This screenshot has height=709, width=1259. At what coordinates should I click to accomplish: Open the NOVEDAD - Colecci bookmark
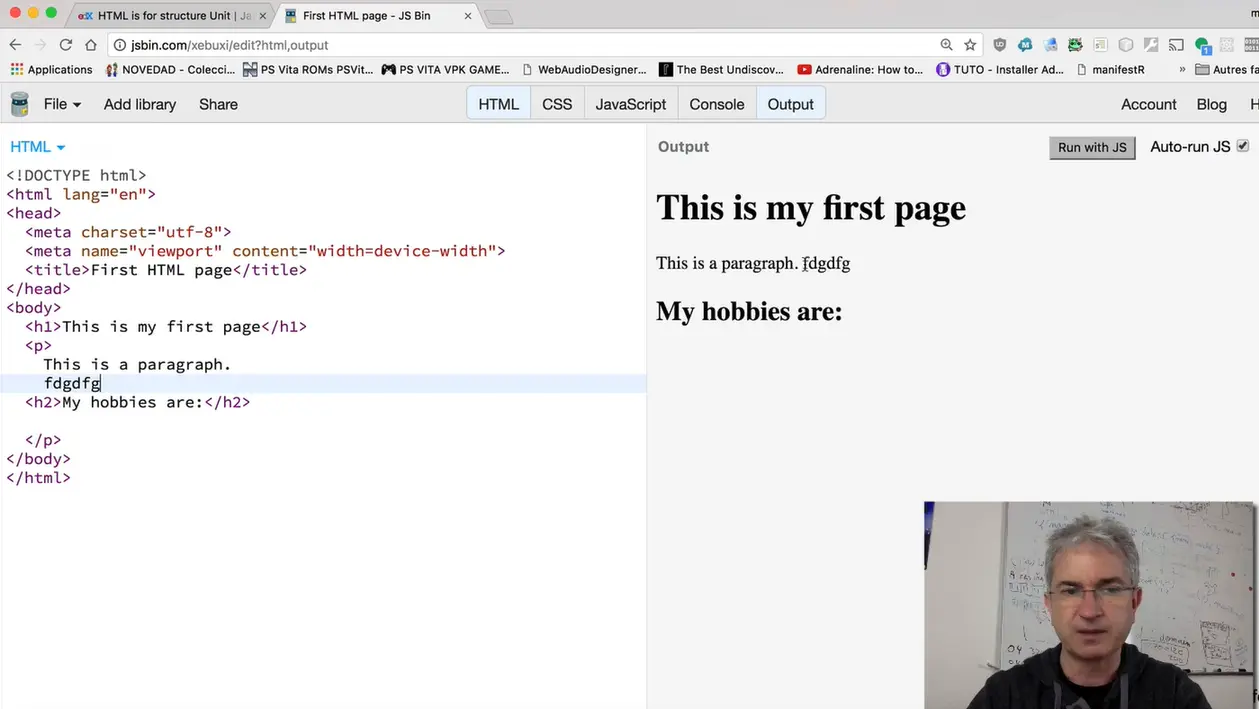170,70
